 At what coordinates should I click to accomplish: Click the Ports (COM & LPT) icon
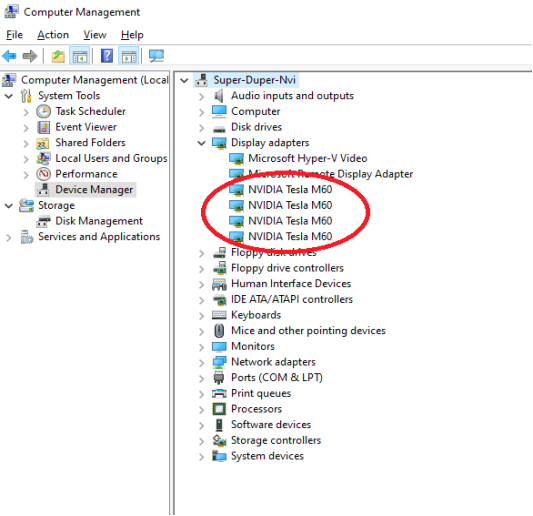click(219, 378)
